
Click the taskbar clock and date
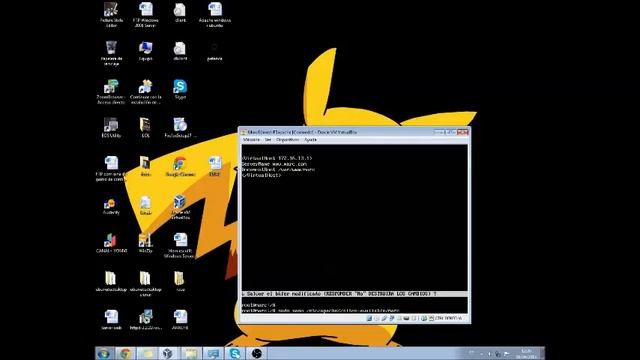coord(527,353)
